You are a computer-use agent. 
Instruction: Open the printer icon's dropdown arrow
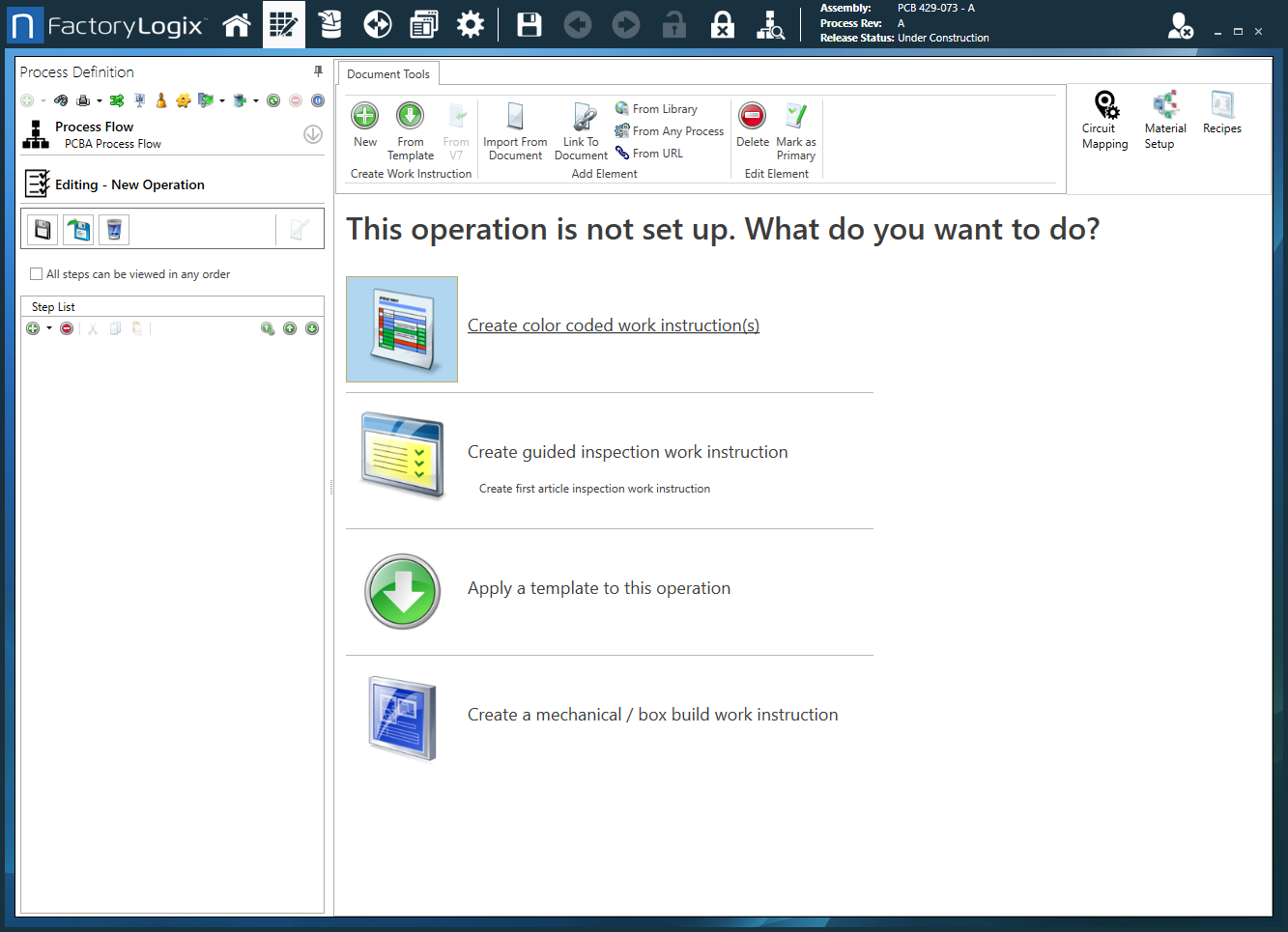99,99
